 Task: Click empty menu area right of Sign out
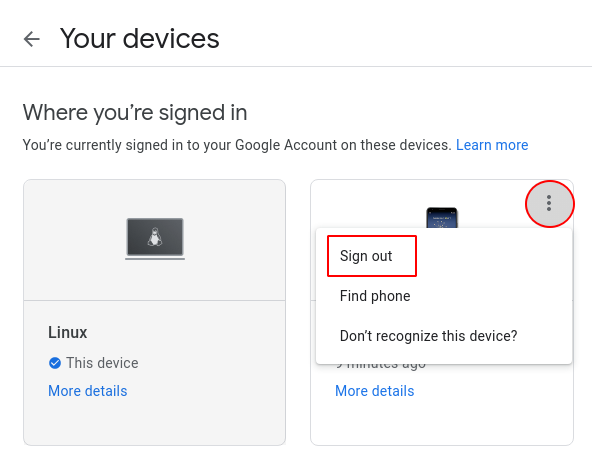(491, 256)
